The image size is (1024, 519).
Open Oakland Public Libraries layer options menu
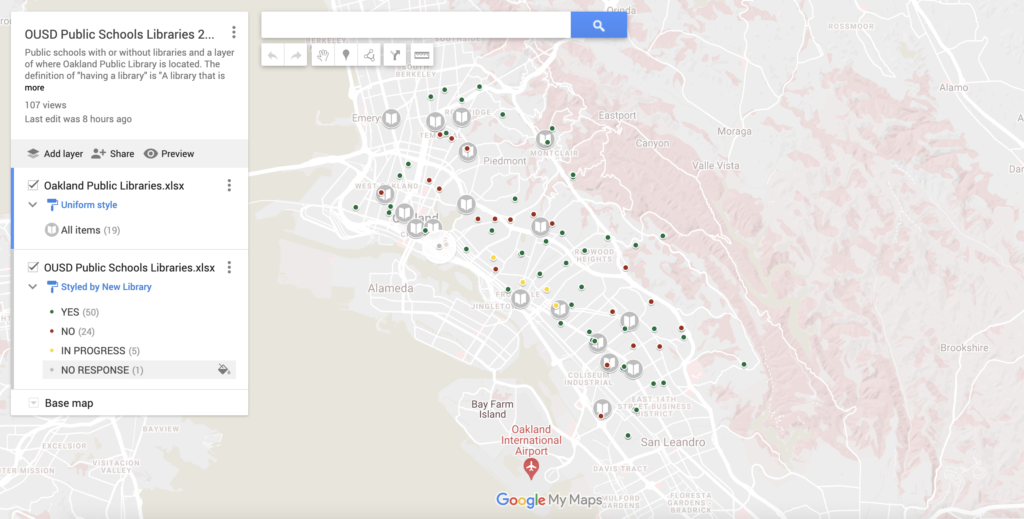pos(229,185)
